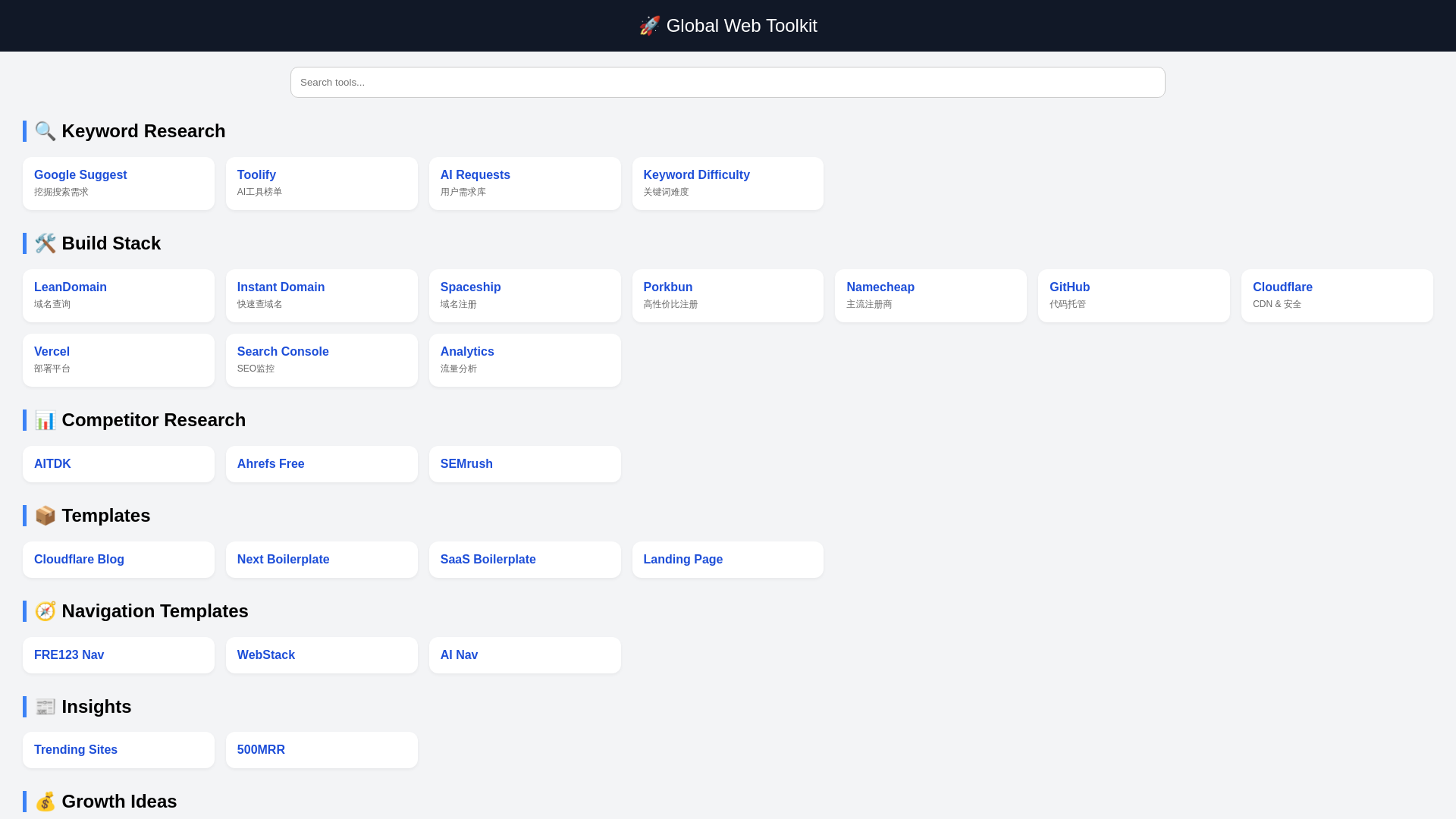Open the GitHub card
This screenshot has height=819, width=1456.
tap(1134, 296)
